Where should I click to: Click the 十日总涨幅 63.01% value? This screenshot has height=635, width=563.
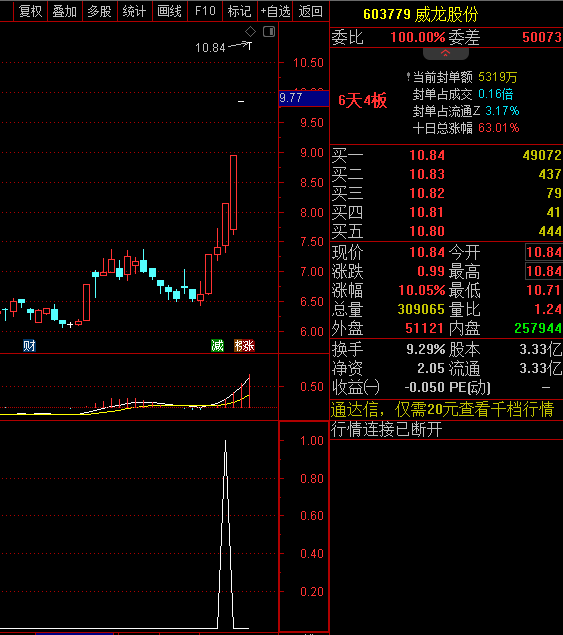[x=499, y=128]
